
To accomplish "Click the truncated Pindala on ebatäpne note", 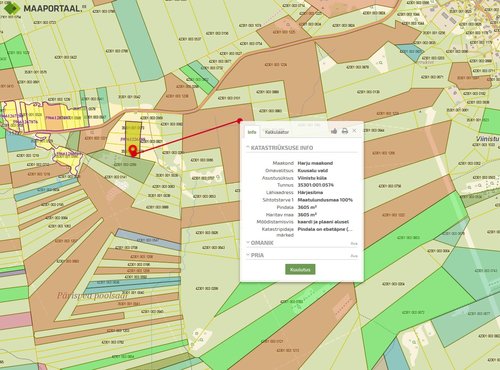I will 325,229.
